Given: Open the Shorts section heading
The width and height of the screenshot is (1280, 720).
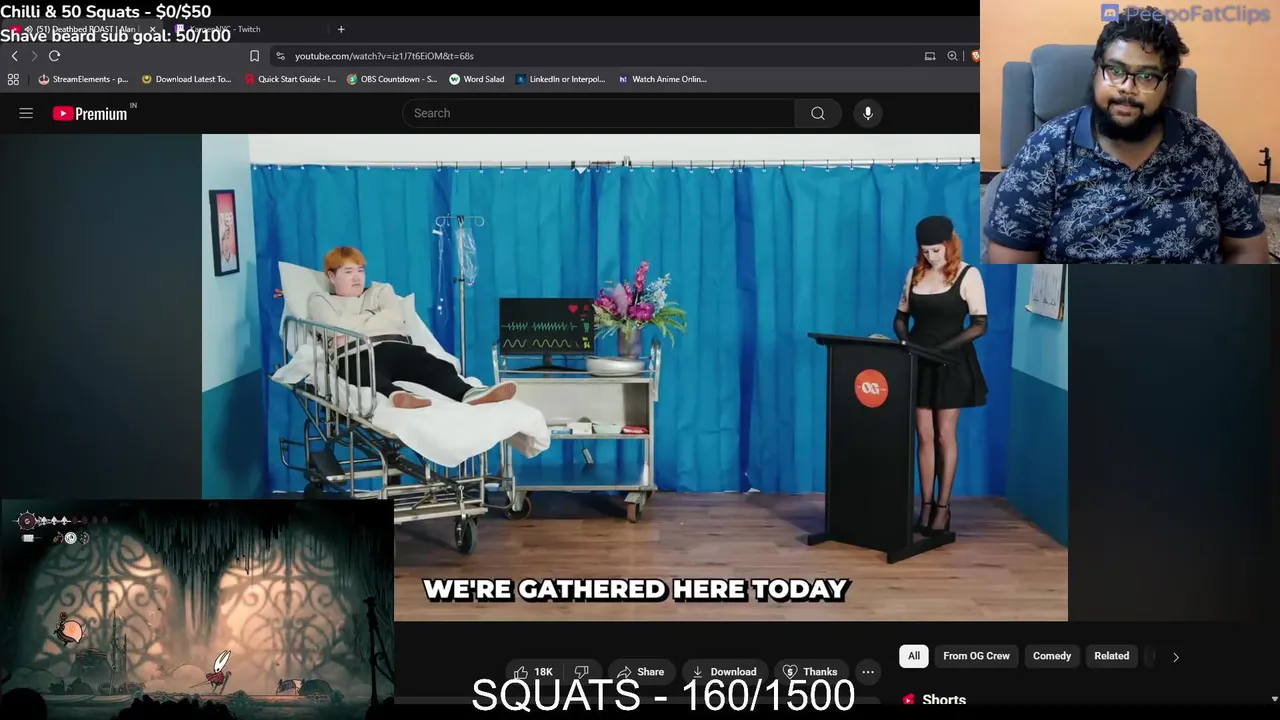Looking at the screenshot, I should point(944,700).
